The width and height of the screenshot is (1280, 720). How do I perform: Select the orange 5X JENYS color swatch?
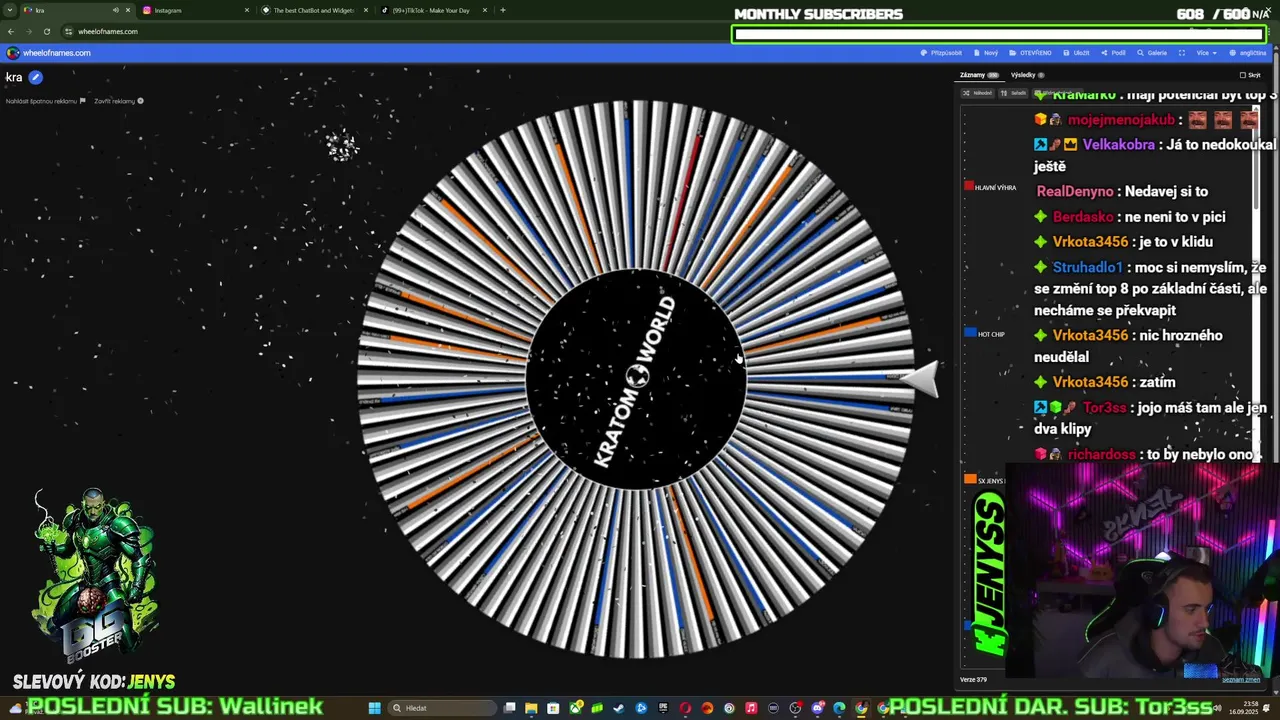969,479
